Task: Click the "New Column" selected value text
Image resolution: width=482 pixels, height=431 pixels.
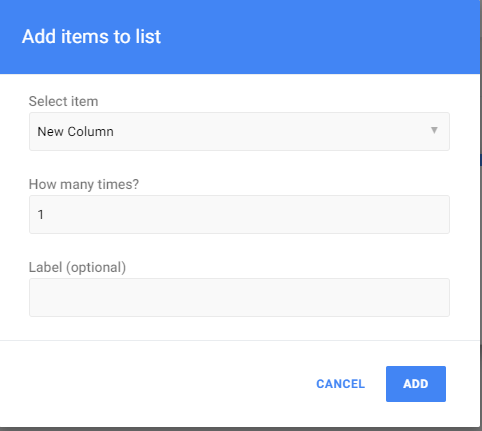Action: tap(75, 132)
